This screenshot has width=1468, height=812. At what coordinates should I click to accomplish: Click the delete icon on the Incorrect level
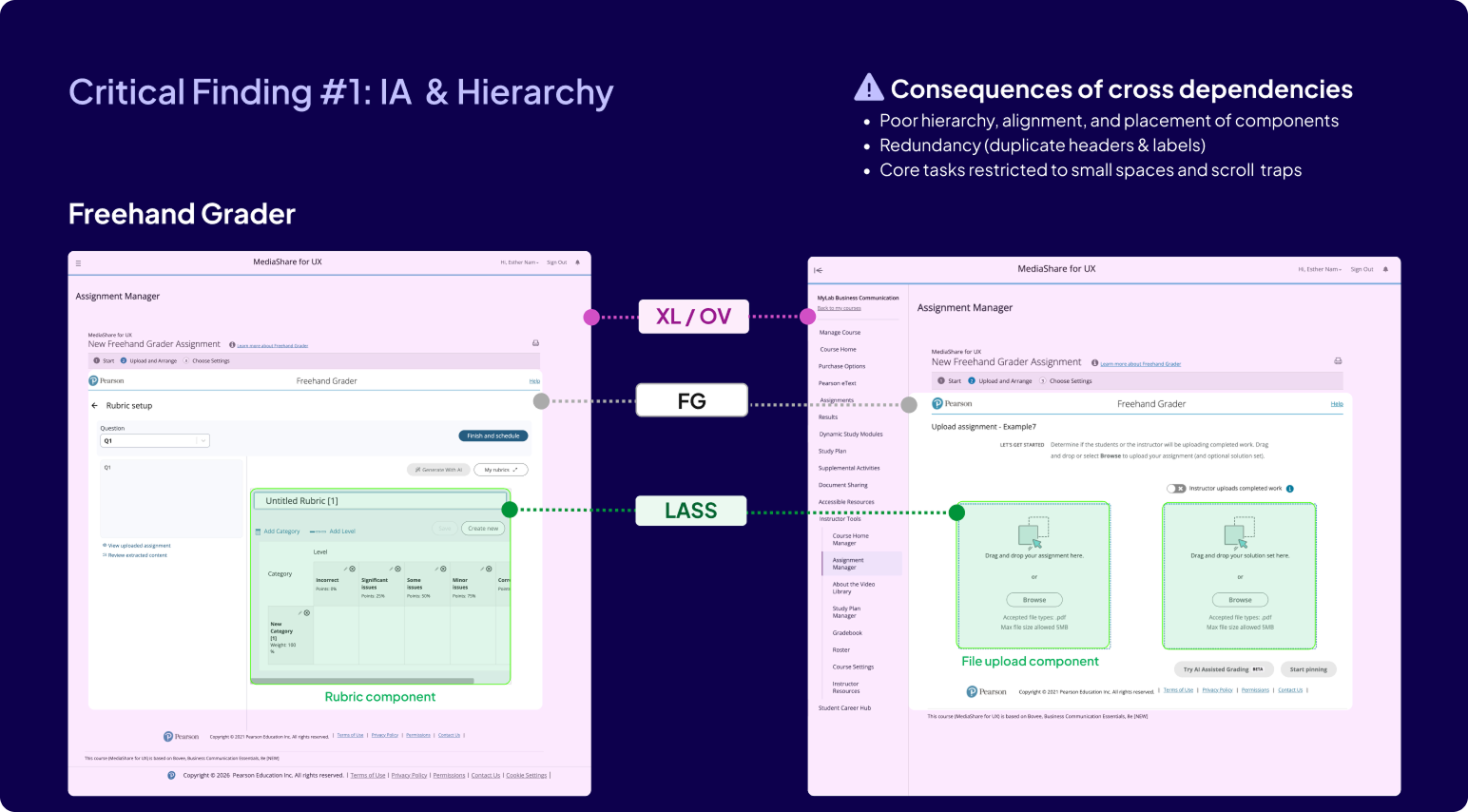352,569
